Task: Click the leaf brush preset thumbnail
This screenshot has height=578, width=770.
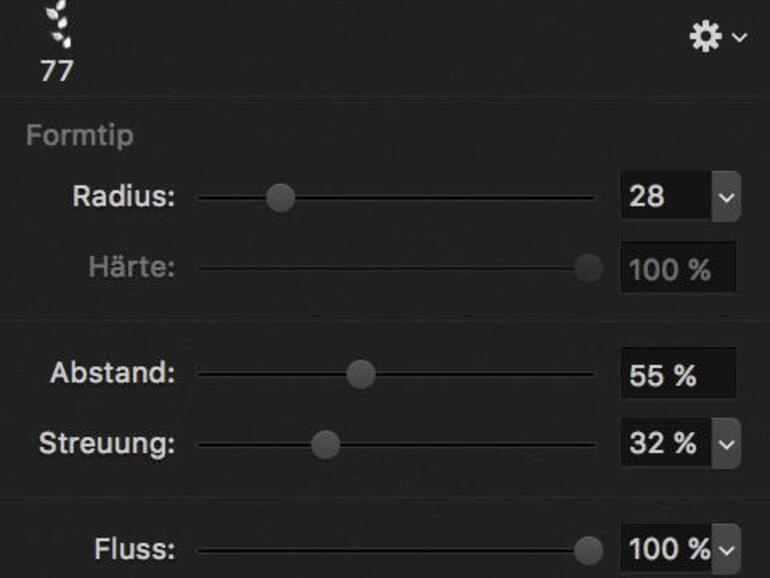Action: pyautogui.click(x=59, y=24)
